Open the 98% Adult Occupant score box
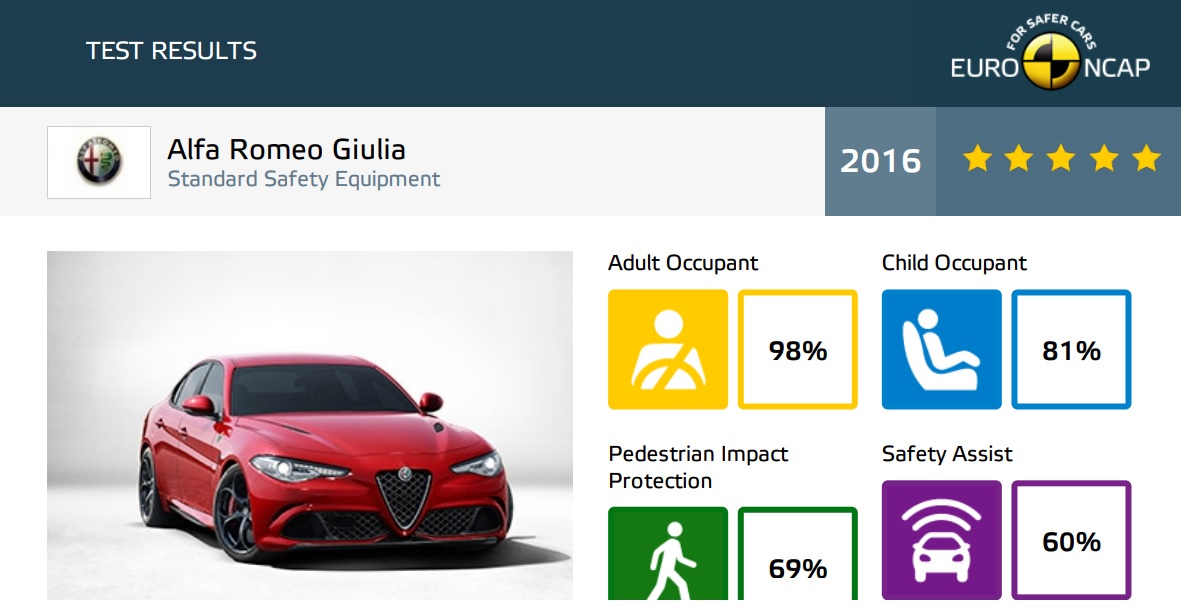1181x607 pixels. (x=798, y=349)
